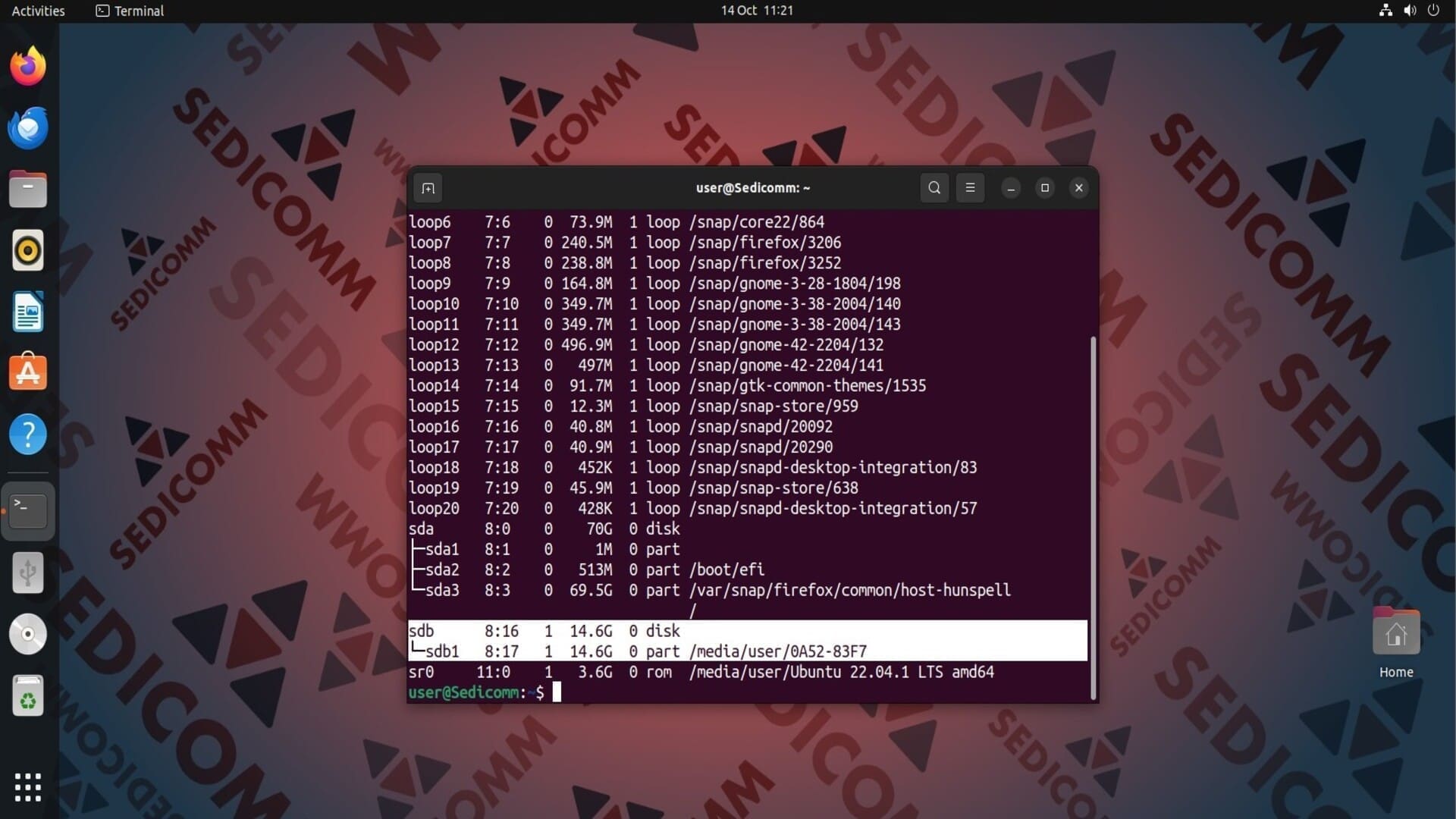Click the loop16 snapd/20092 row

click(620, 427)
